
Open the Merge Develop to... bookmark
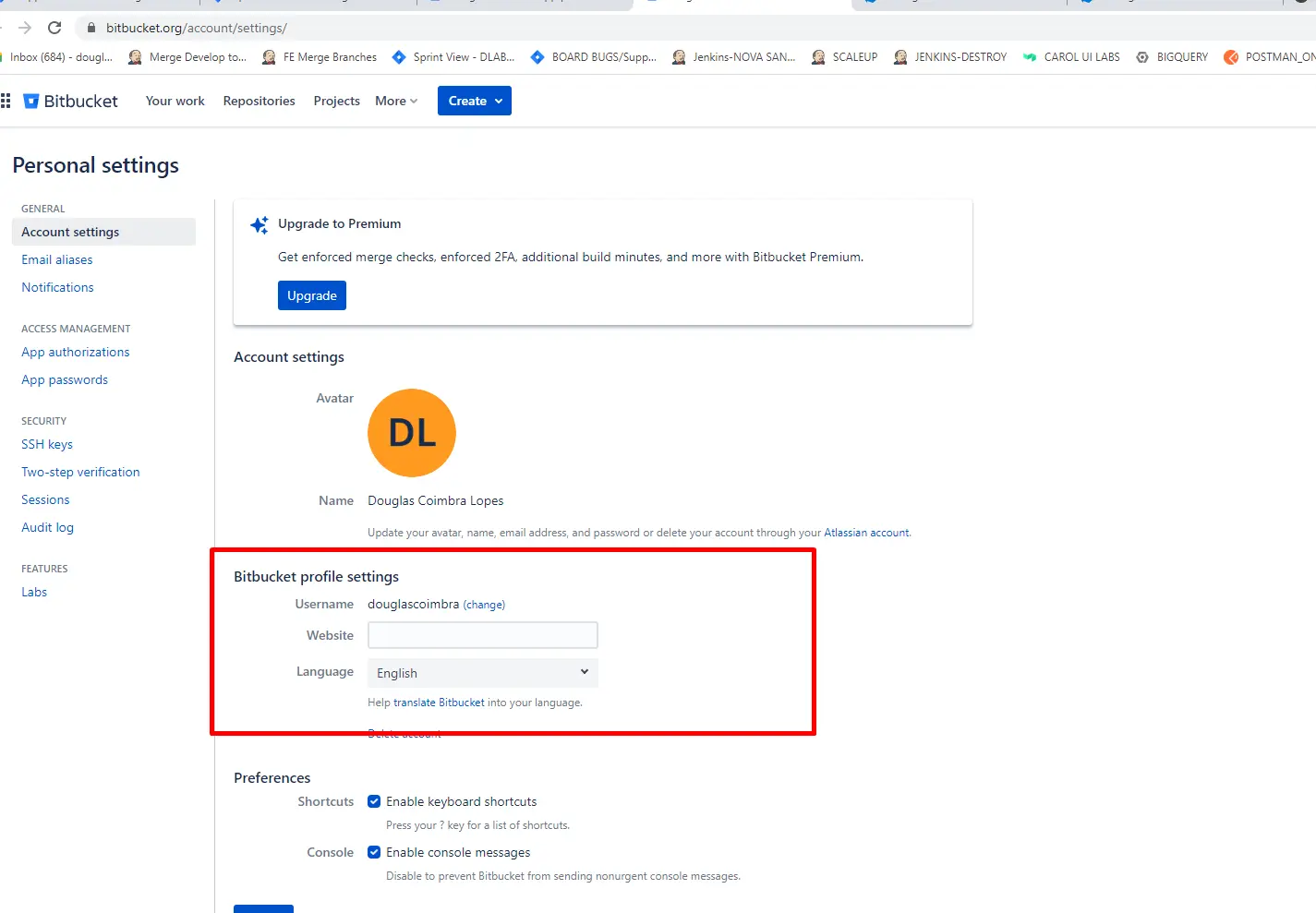[187, 57]
